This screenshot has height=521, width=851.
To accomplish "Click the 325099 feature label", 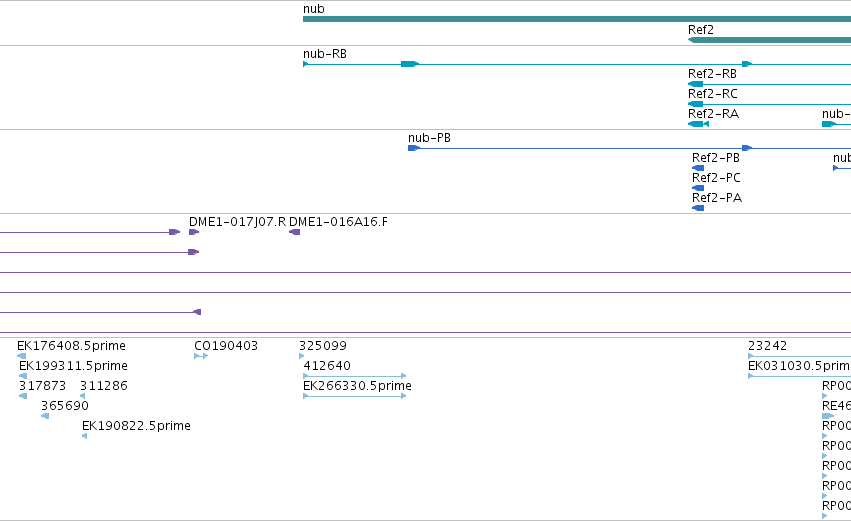I will click(x=322, y=346).
